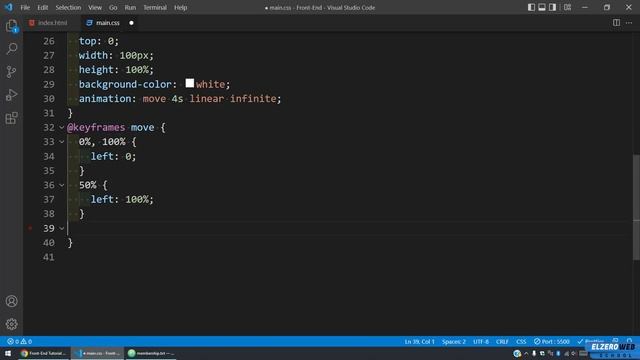Image resolution: width=640 pixels, height=360 pixels.
Task: Click the main.css file type icon in tab
Action: click(89, 23)
